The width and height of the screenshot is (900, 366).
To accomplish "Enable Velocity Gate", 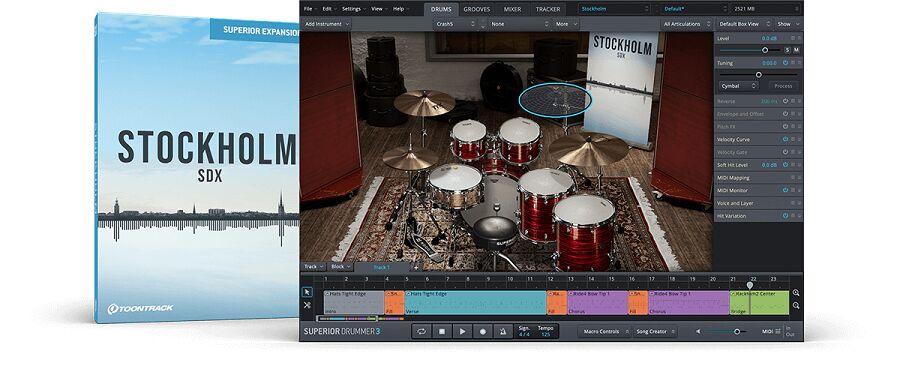I will (785, 152).
